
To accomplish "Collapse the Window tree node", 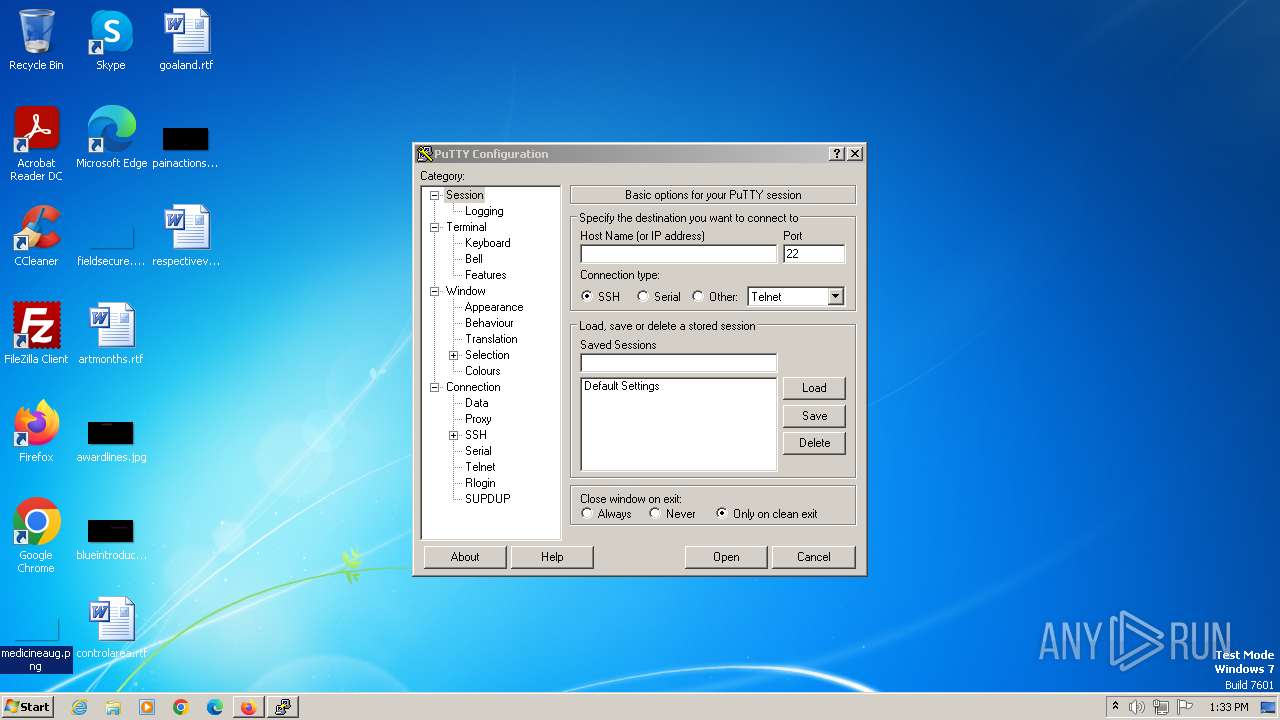I will click(435, 291).
